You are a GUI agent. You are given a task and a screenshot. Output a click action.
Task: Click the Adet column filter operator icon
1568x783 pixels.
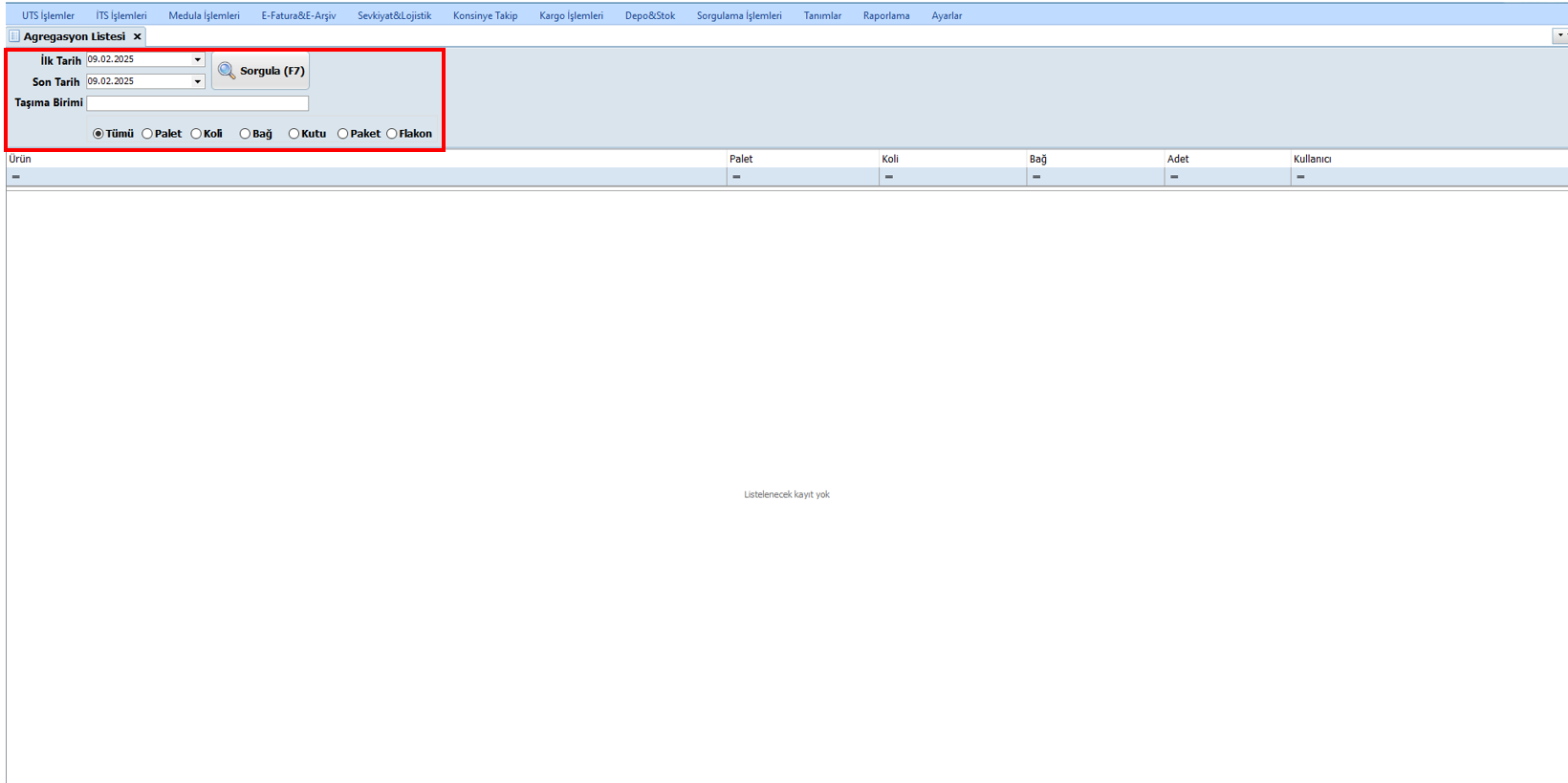1174,177
